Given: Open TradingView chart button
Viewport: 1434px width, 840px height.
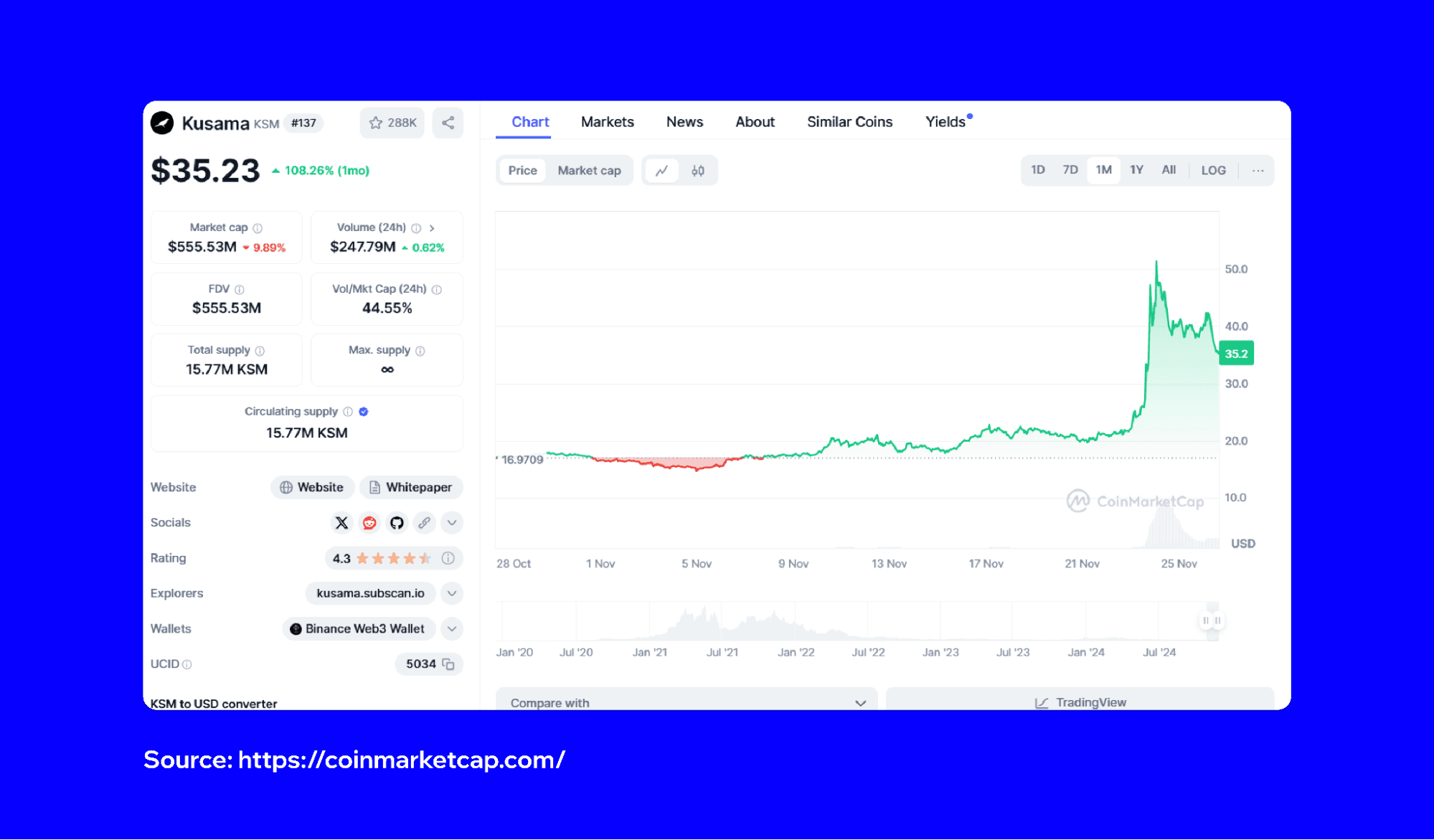Looking at the screenshot, I should [x=1080, y=701].
